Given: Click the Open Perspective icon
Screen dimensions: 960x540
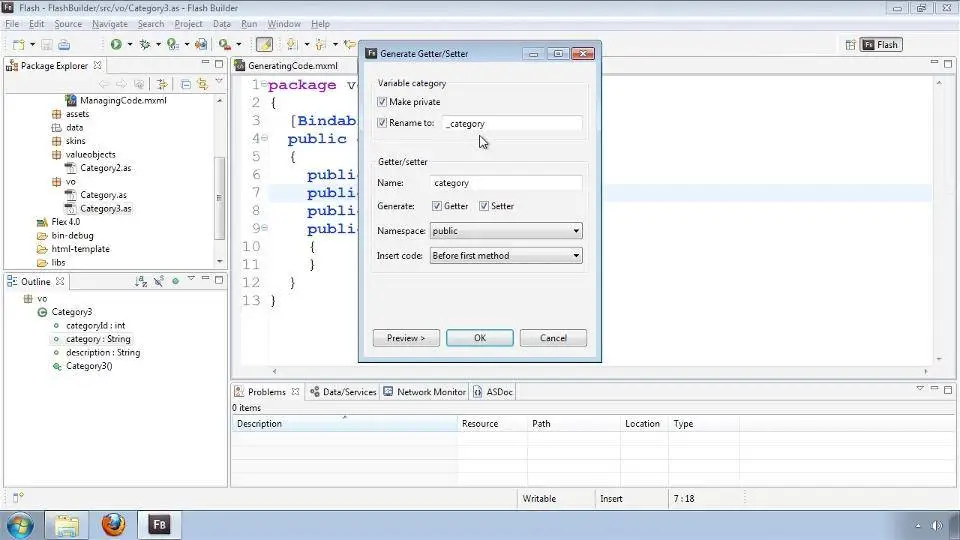Looking at the screenshot, I should click(x=850, y=45).
